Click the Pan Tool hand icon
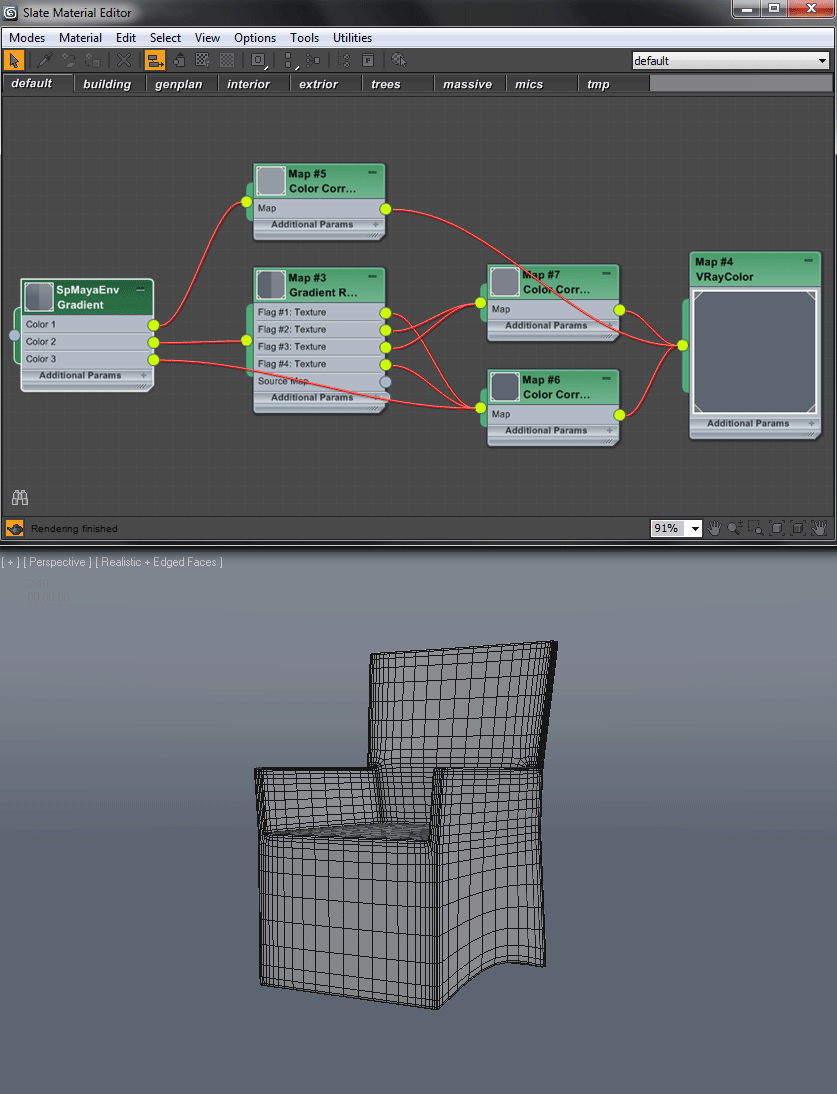 (715, 528)
